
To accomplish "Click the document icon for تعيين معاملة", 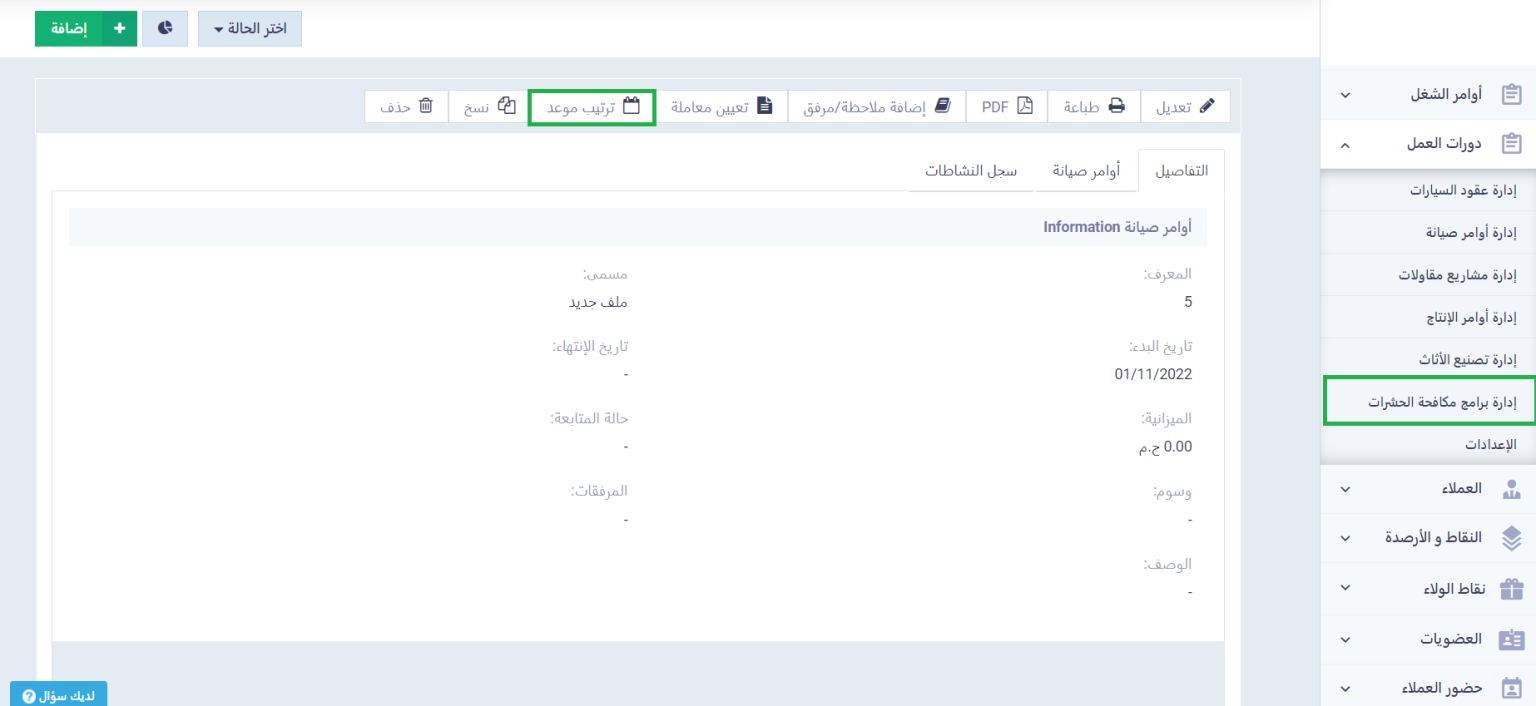I will pyautogui.click(x=765, y=106).
